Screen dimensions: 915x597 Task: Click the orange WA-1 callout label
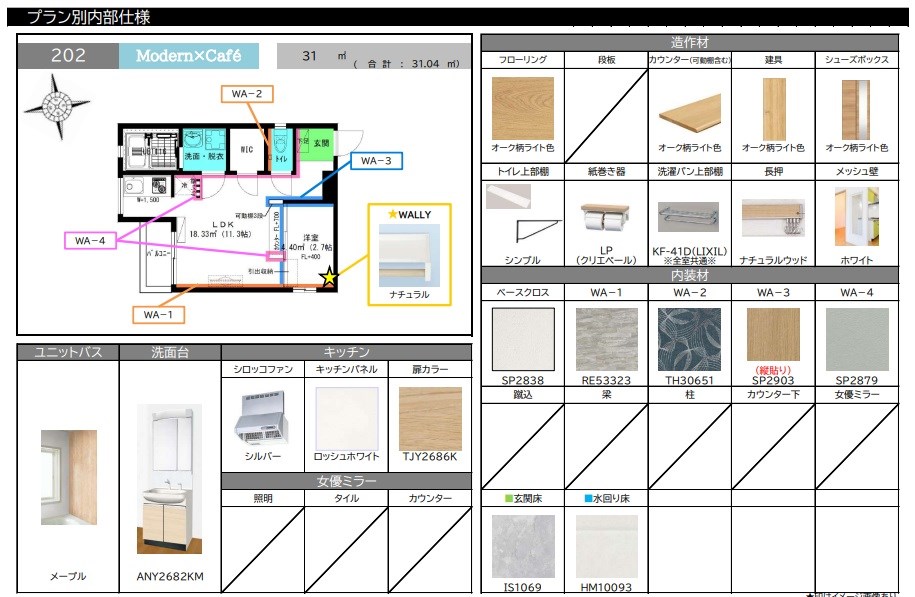click(x=158, y=315)
